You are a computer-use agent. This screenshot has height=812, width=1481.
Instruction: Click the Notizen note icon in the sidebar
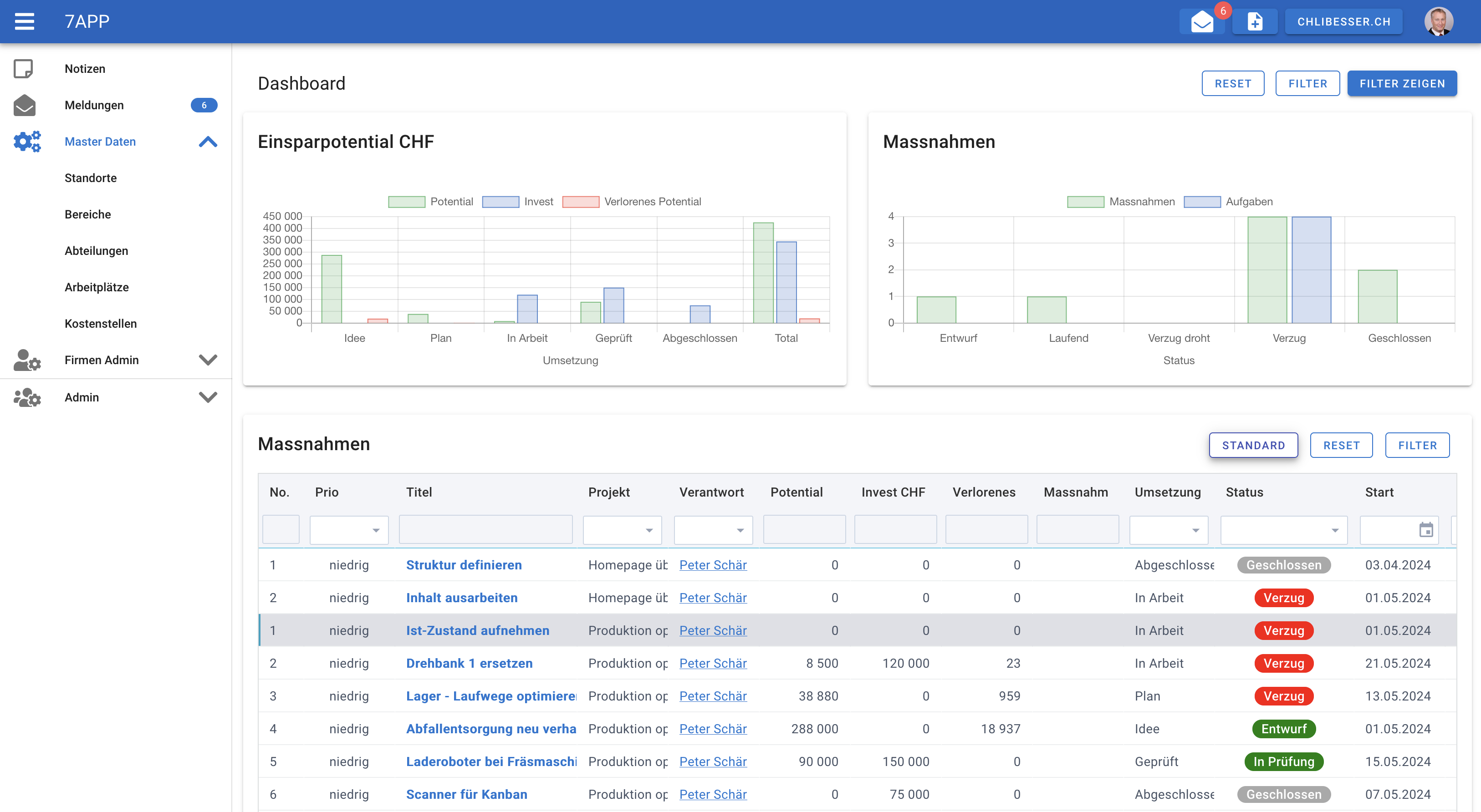tap(25, 68)
